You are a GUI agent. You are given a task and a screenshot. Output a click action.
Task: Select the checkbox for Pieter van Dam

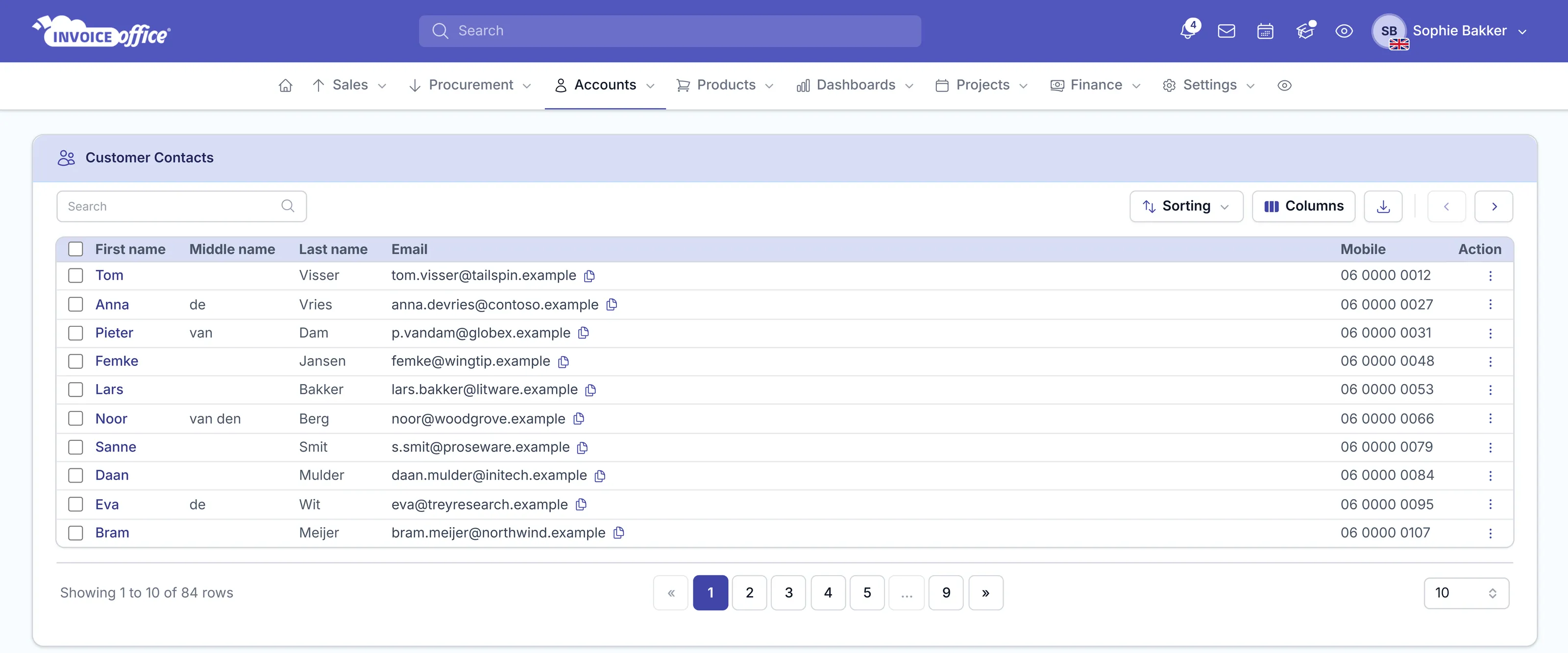(75, 333)
